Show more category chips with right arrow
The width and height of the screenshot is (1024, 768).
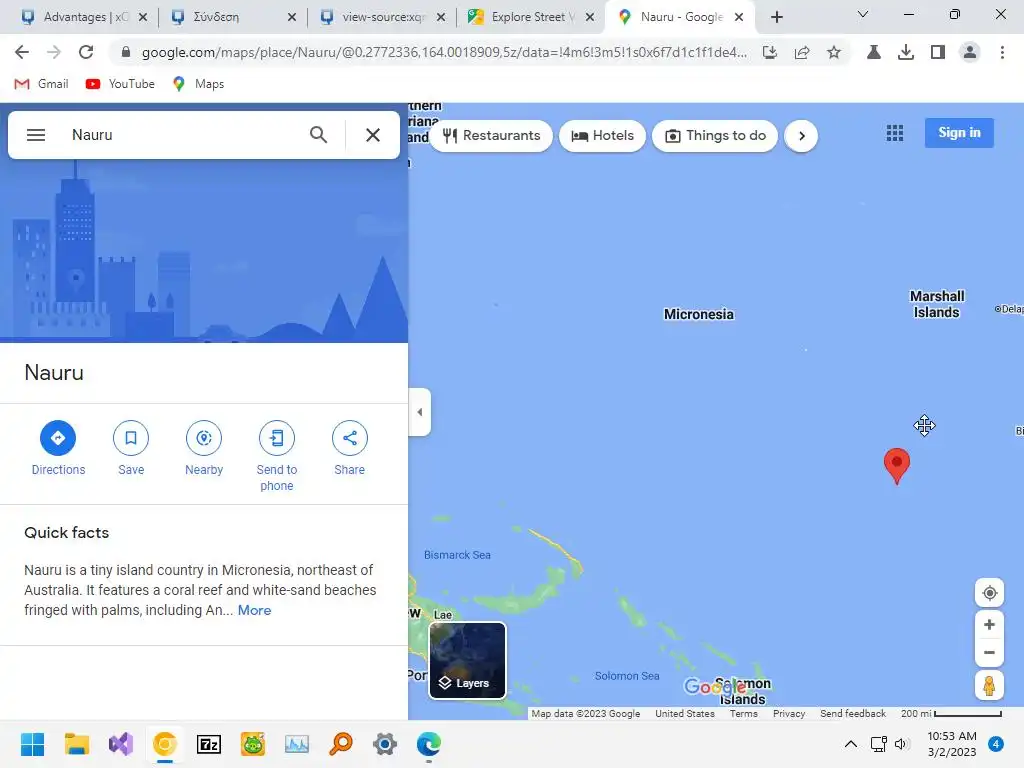[801, 136]
